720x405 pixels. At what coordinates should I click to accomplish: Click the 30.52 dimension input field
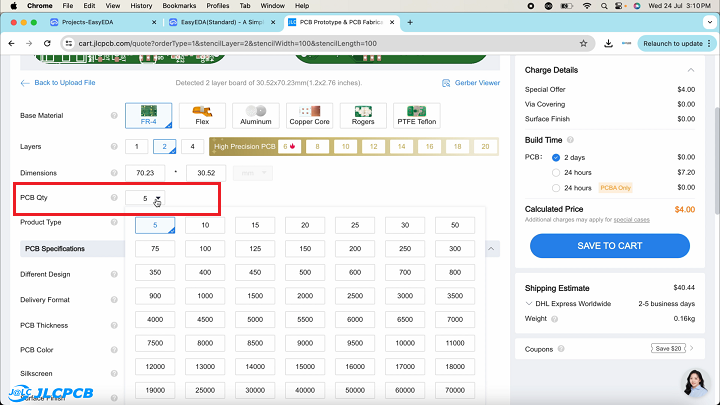click(206, 173)
